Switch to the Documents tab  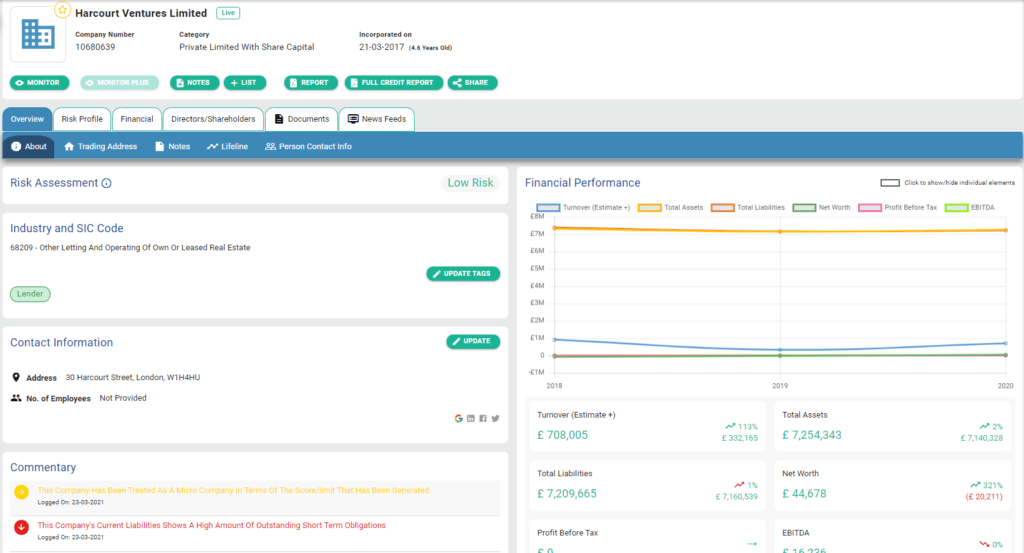tap(302, 119)
